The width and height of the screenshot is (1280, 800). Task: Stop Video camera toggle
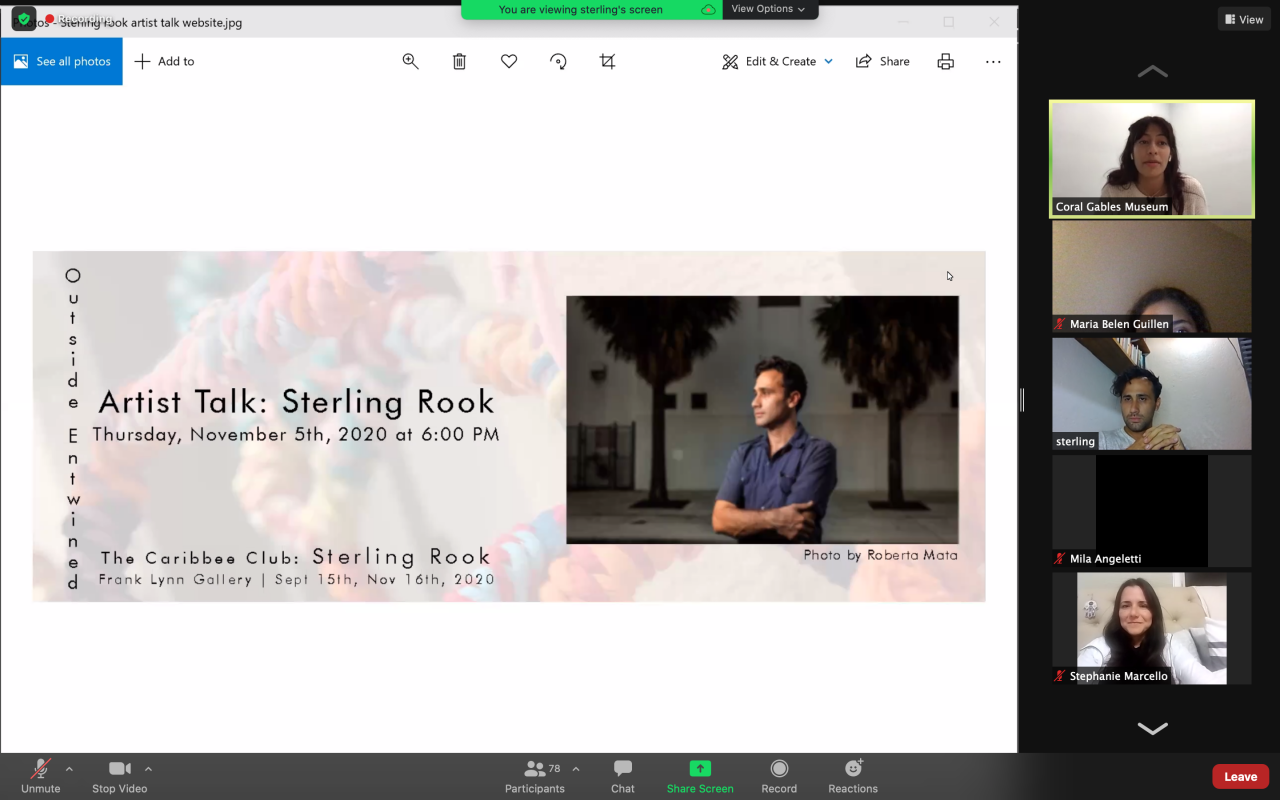119,776
